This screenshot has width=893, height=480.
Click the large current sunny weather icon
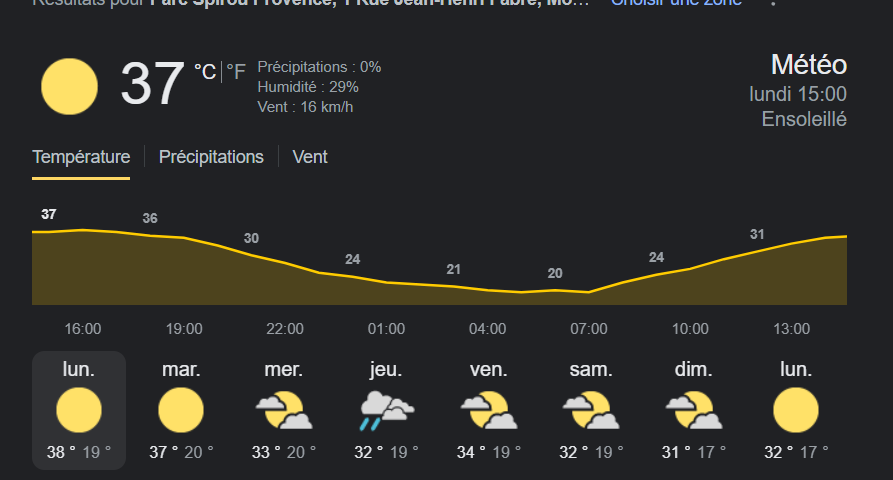[69, 87]
